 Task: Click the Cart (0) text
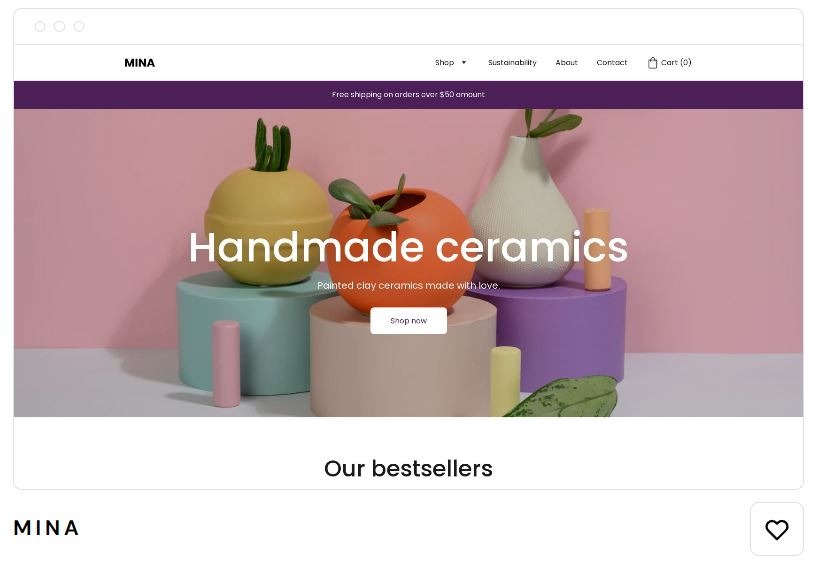coord(676,62)
